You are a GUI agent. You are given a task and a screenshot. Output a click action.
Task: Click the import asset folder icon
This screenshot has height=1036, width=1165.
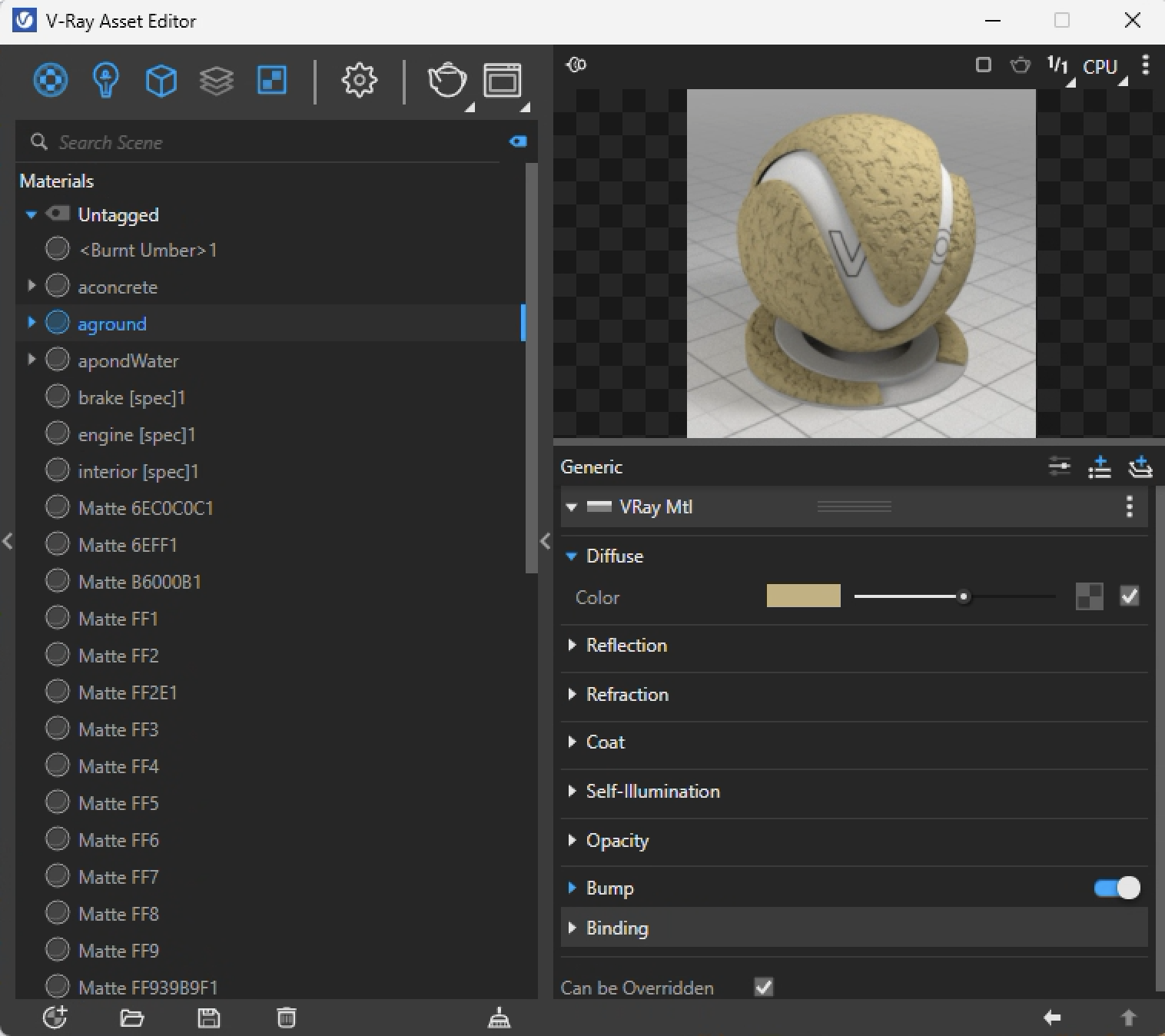[x=132, y=1018]
